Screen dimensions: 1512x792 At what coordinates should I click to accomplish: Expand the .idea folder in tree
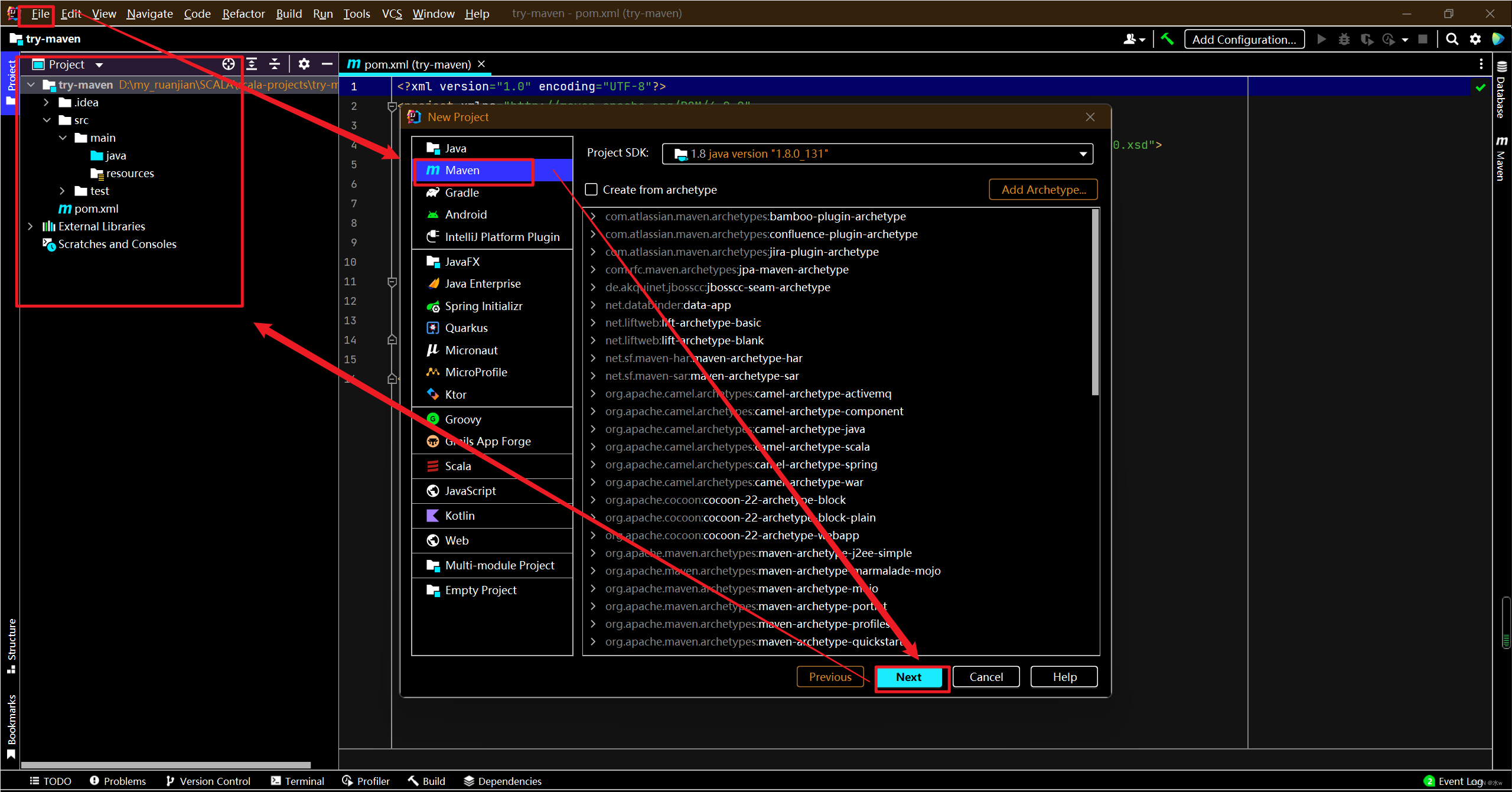click(47, 102)
